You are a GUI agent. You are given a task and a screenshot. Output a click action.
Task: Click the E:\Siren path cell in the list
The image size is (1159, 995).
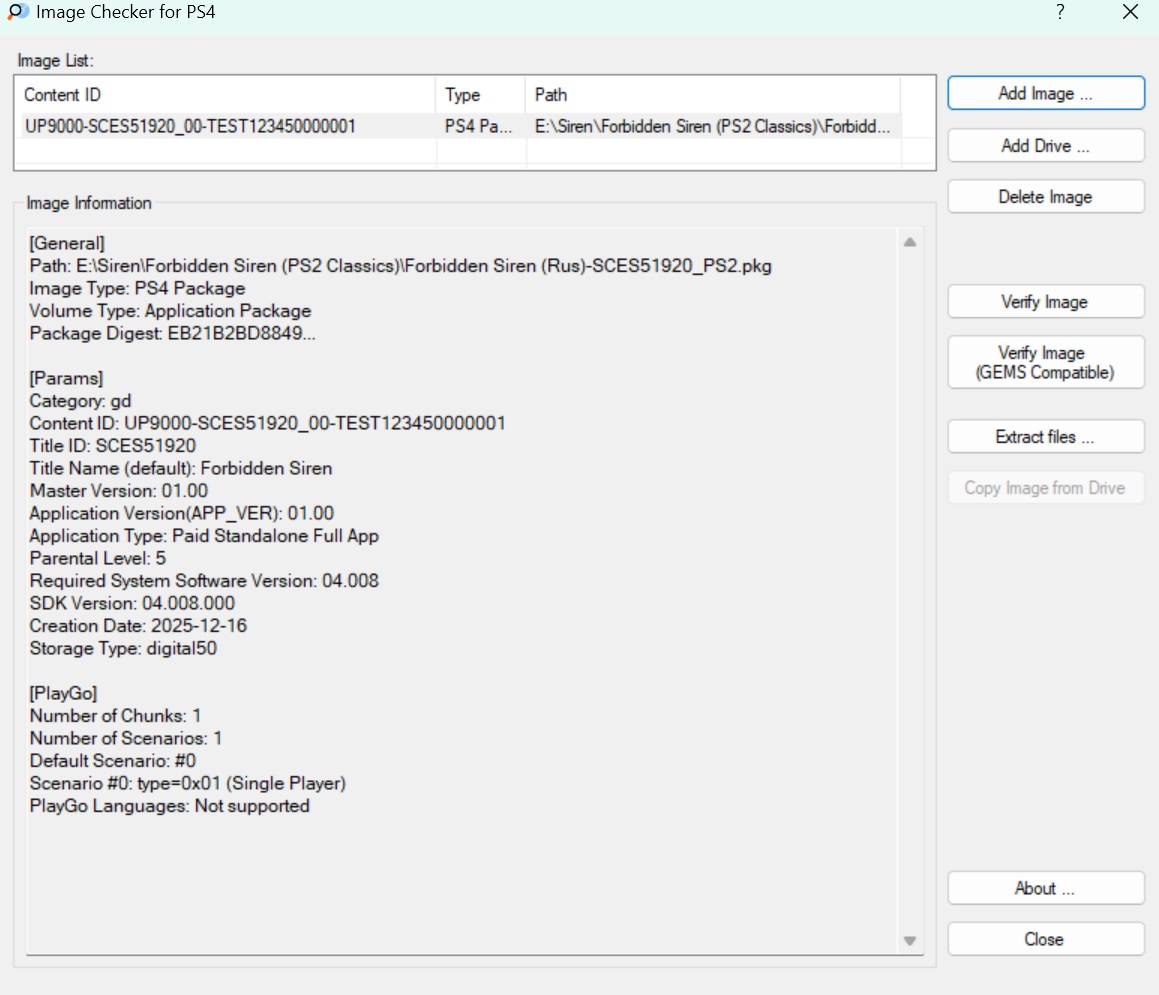coord(712,126)
